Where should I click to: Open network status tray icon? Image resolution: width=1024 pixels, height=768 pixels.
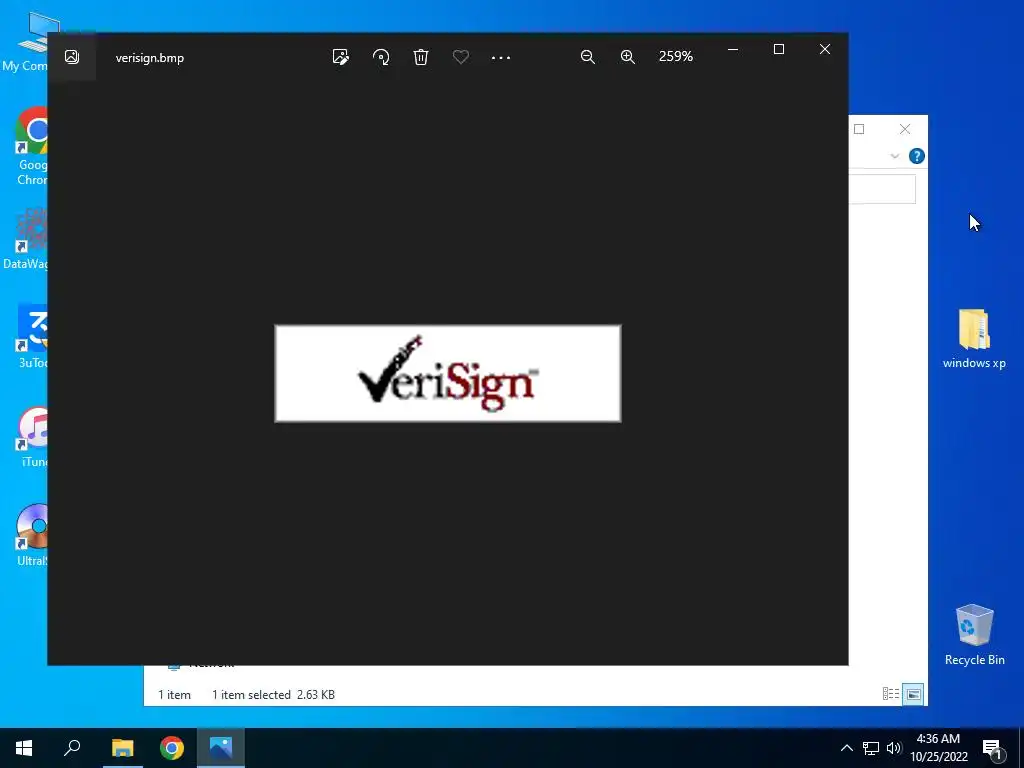[871, 748]
